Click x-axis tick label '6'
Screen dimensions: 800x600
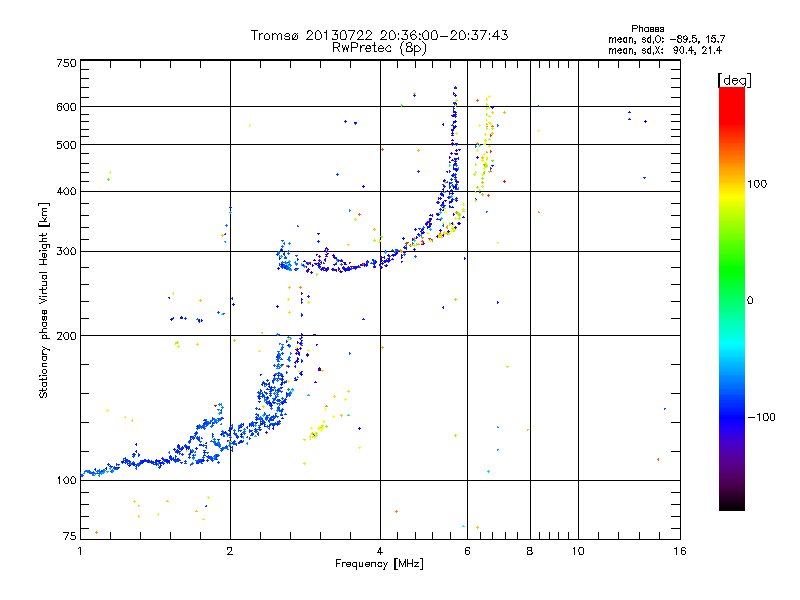click(x=467, y=551)
